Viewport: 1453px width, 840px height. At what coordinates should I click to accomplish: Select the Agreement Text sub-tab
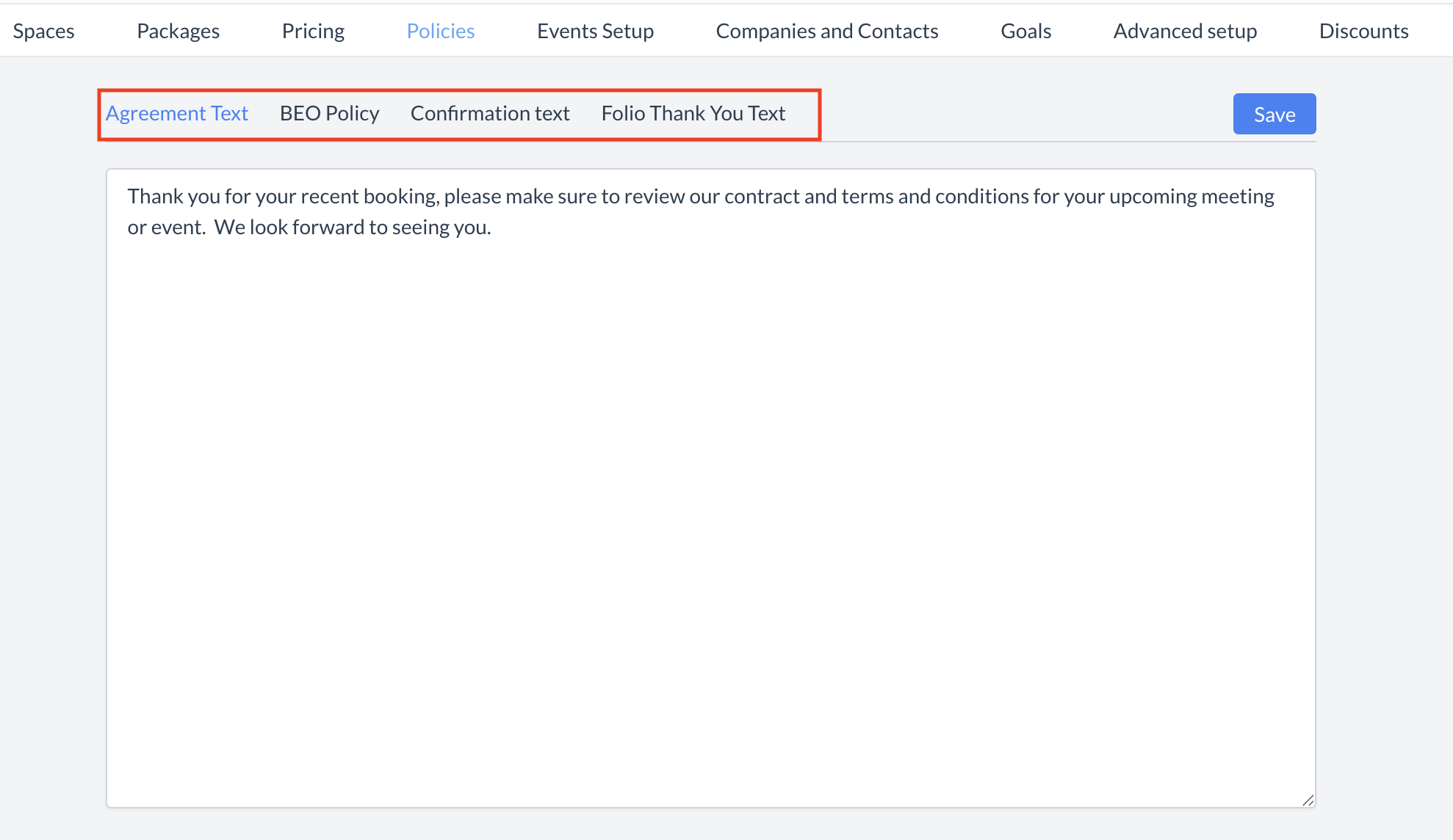tap(177, 113)
